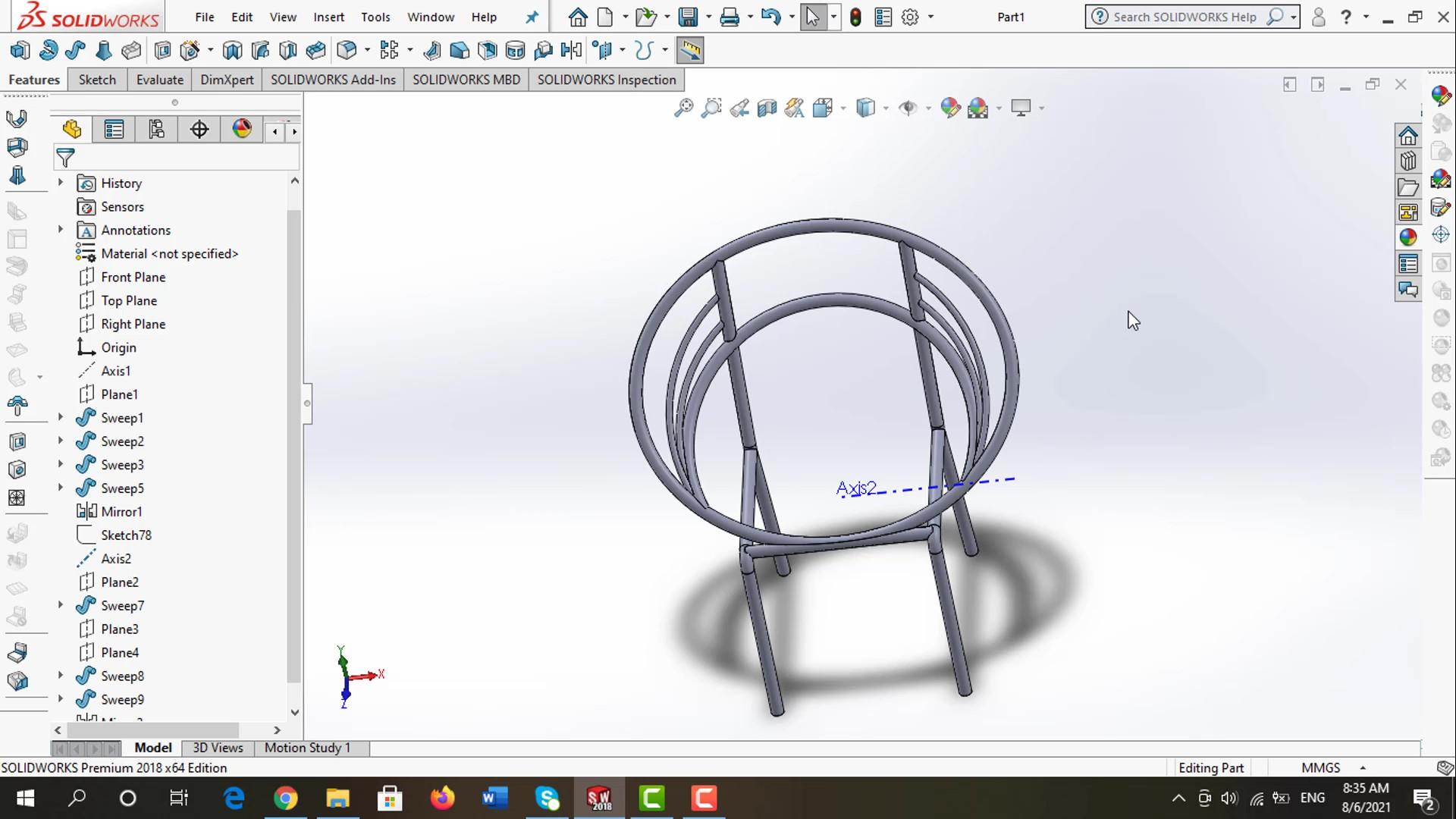The width and height of the screenshot is (1456, 819).
Task: Switch to the Evaluate tab
Action: [159, 80]
